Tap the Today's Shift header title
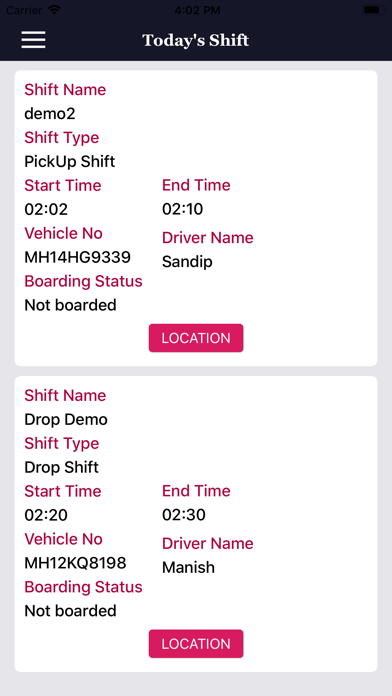This screenshot has width=392, height=696. pyautogui.click(x=196, y=40)
